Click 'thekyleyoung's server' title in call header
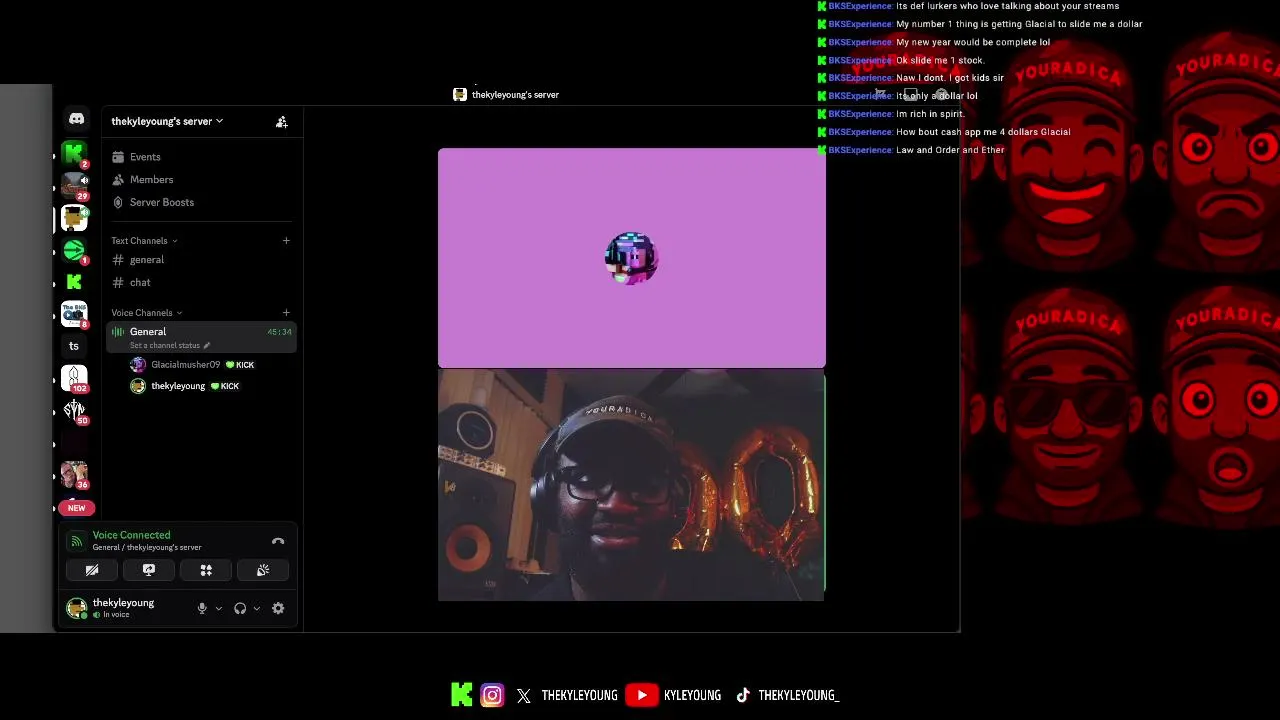Viewport: 1280px width, 720px height. point(515,95)
